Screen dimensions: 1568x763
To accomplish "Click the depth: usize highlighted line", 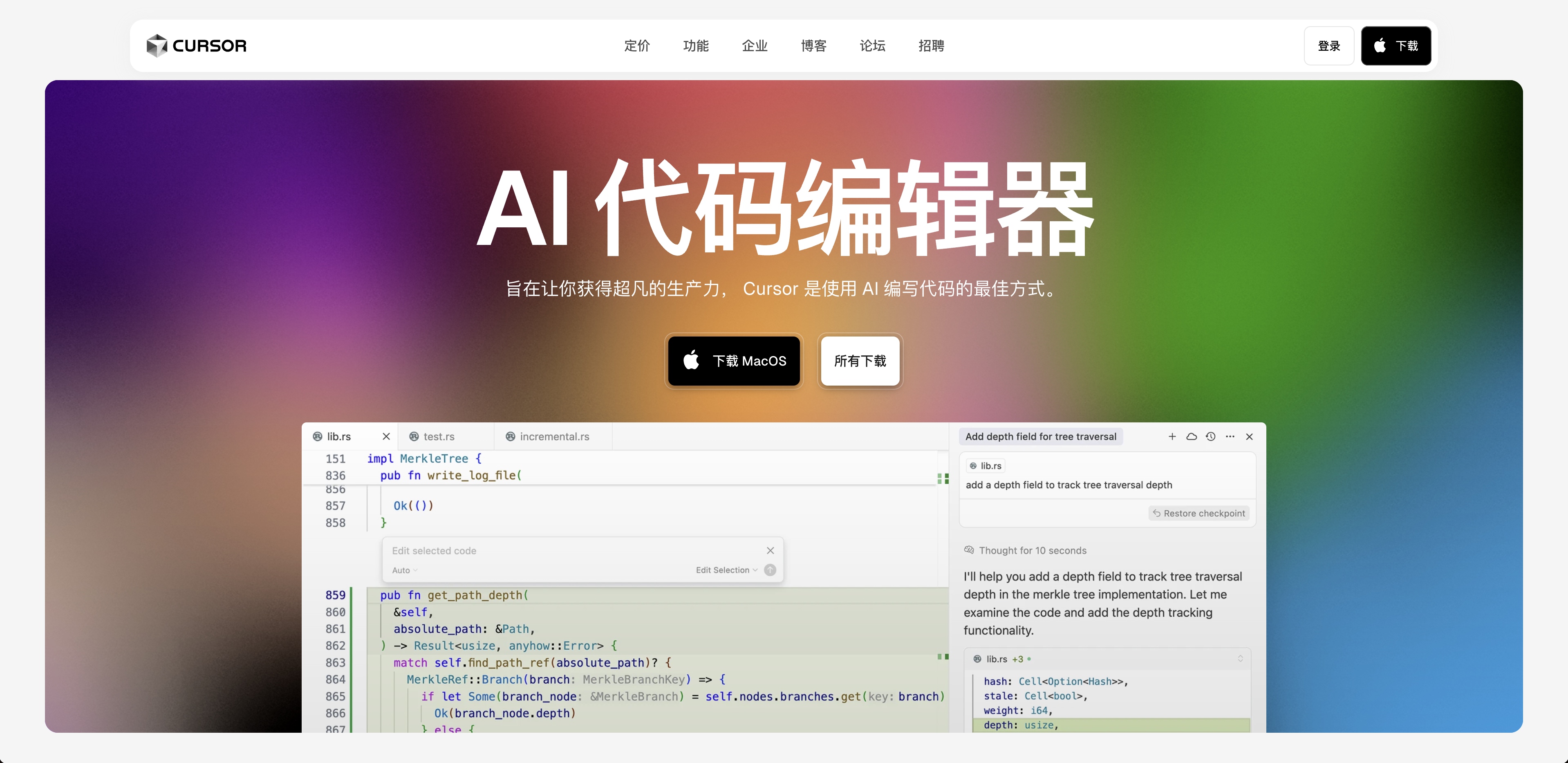I will tap(1111, 725).
